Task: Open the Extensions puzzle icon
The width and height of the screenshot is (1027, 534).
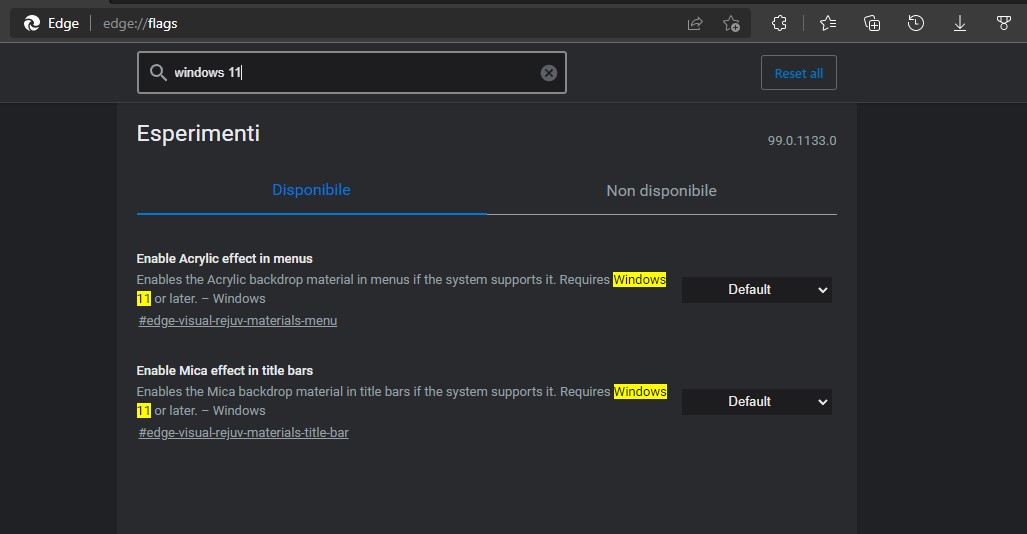Action: point(779,24)
